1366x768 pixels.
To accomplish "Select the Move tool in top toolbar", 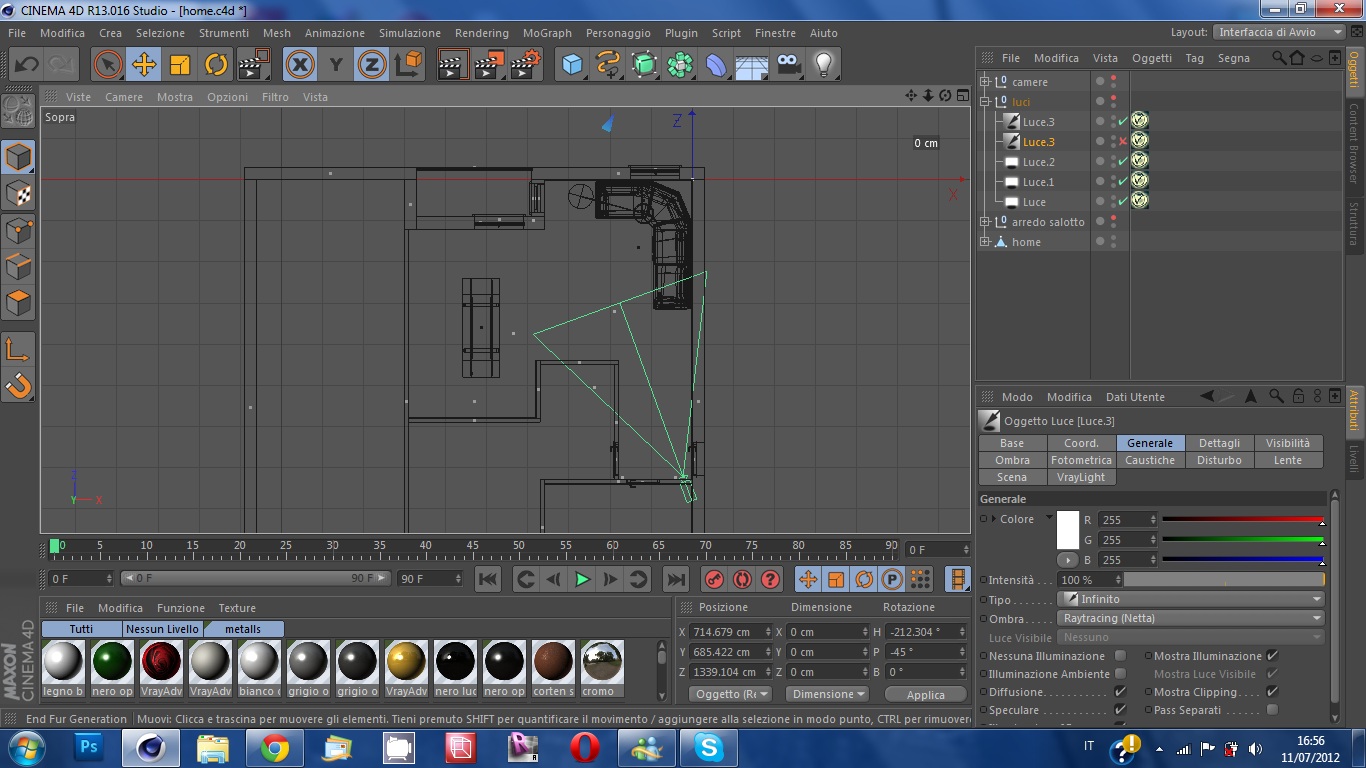I will click(144, 65).
